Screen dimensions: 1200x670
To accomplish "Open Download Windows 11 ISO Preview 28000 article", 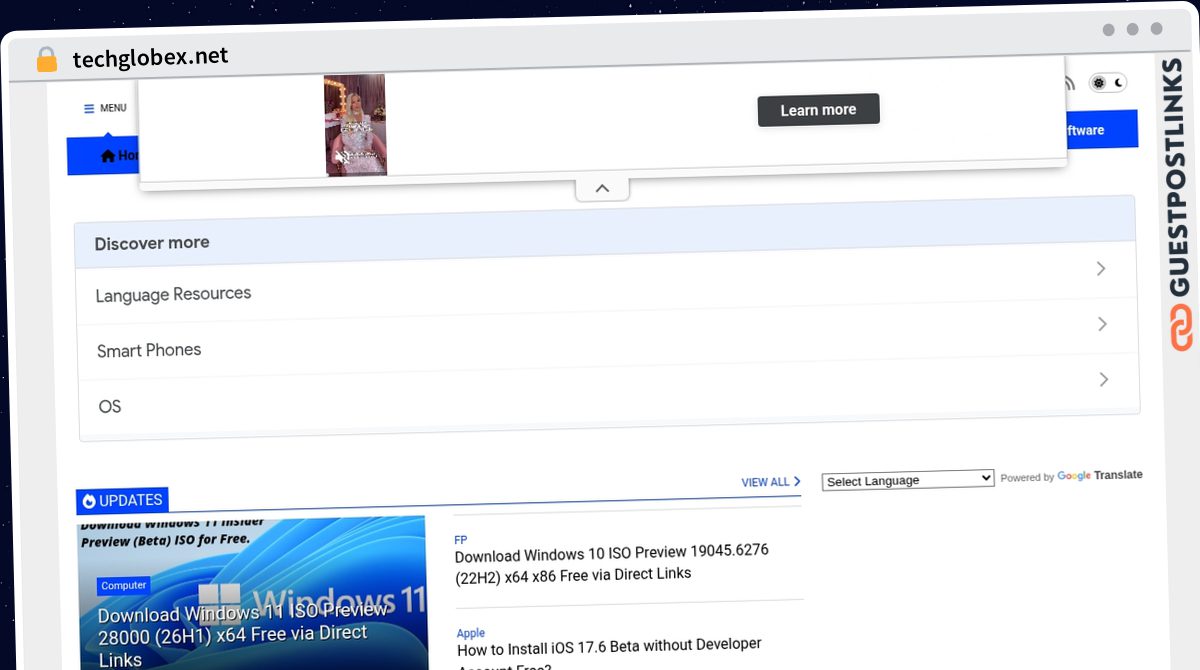I will point(243,634).
